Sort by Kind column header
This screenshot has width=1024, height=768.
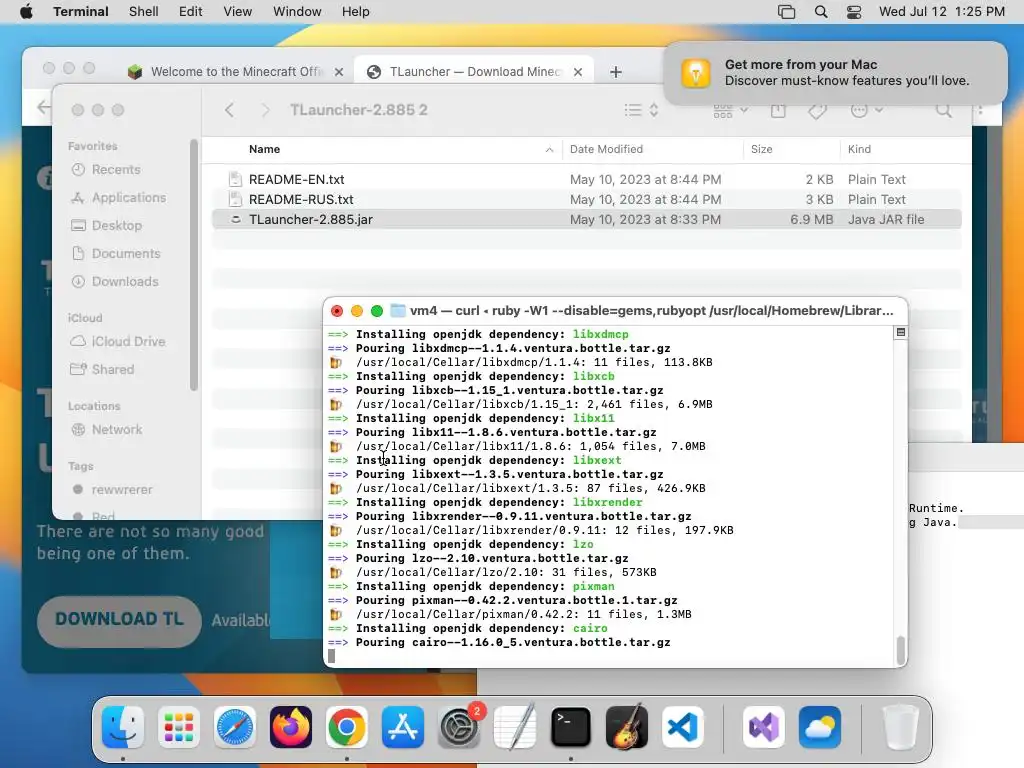[x=859, y=150]
